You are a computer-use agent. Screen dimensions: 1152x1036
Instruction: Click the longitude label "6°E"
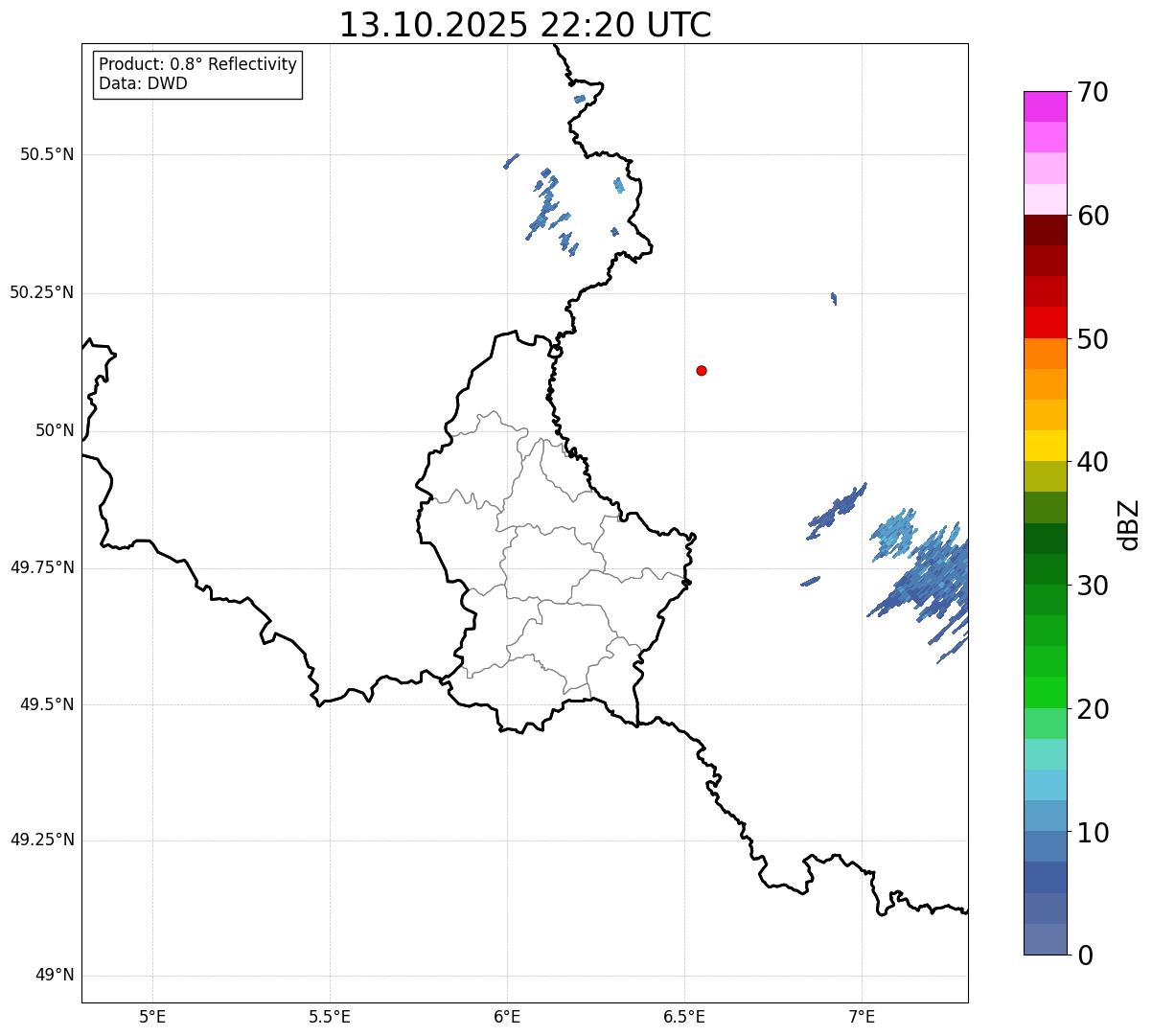pyautogui.click(x=507, y=1016)
